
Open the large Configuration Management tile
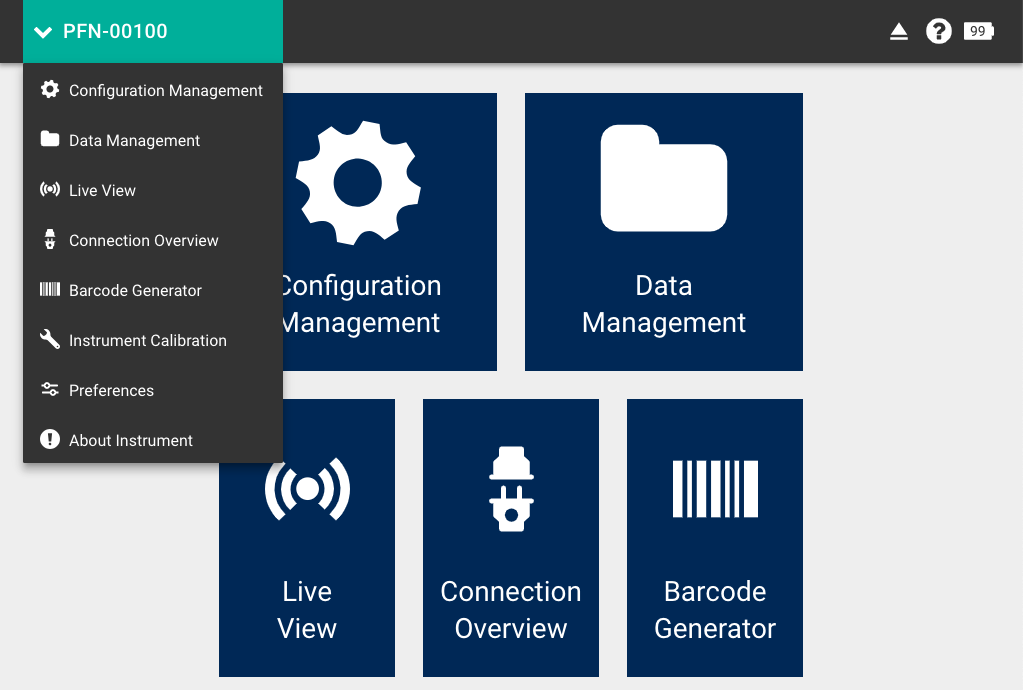tap(390, 232)
